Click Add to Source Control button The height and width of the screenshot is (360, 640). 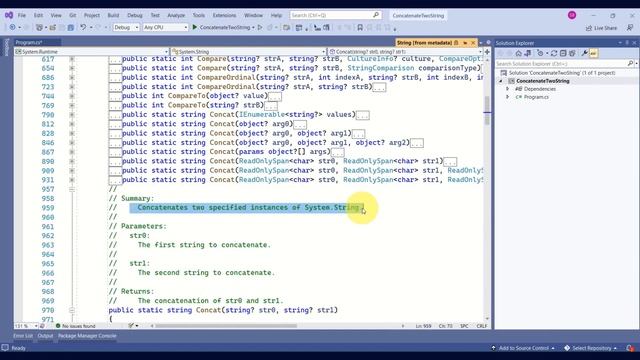point(523,348)
